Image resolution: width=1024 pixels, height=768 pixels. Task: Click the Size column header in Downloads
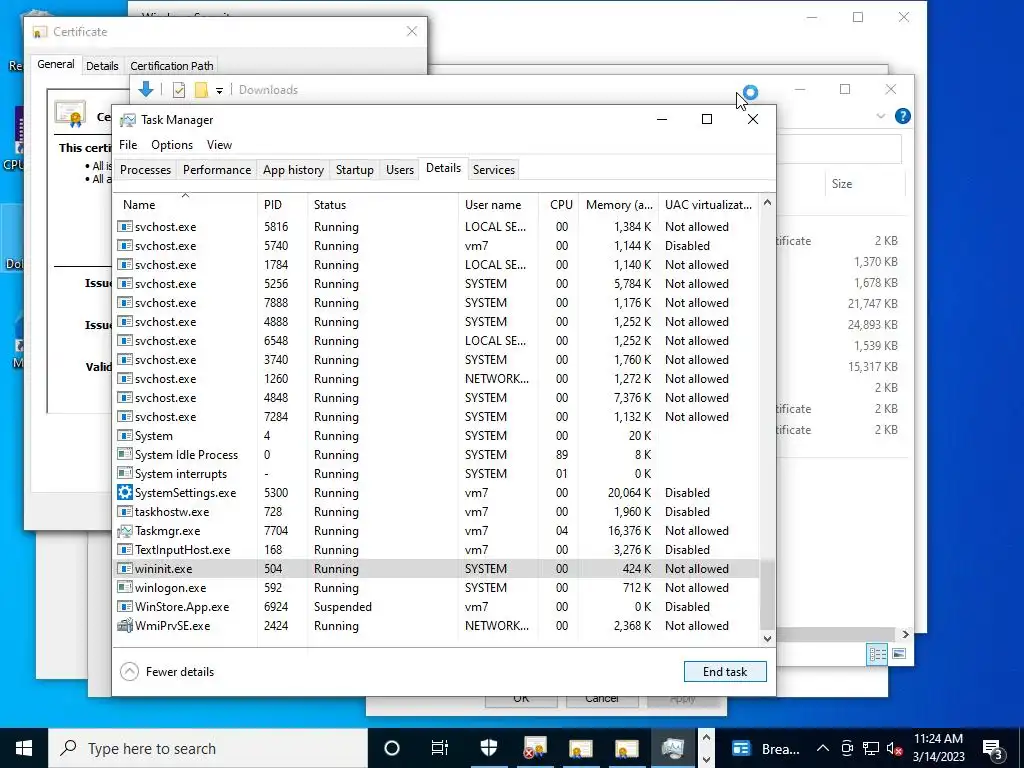(865, 184)
